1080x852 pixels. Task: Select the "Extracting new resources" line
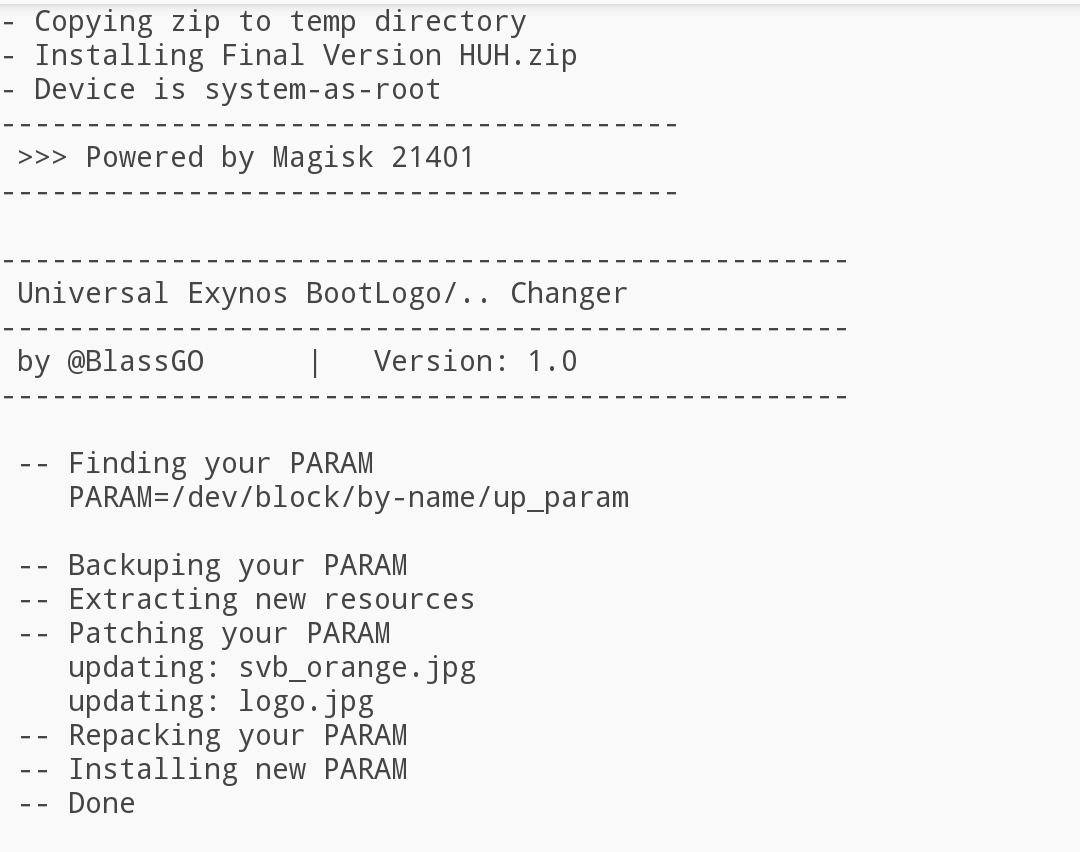[271, 599]
